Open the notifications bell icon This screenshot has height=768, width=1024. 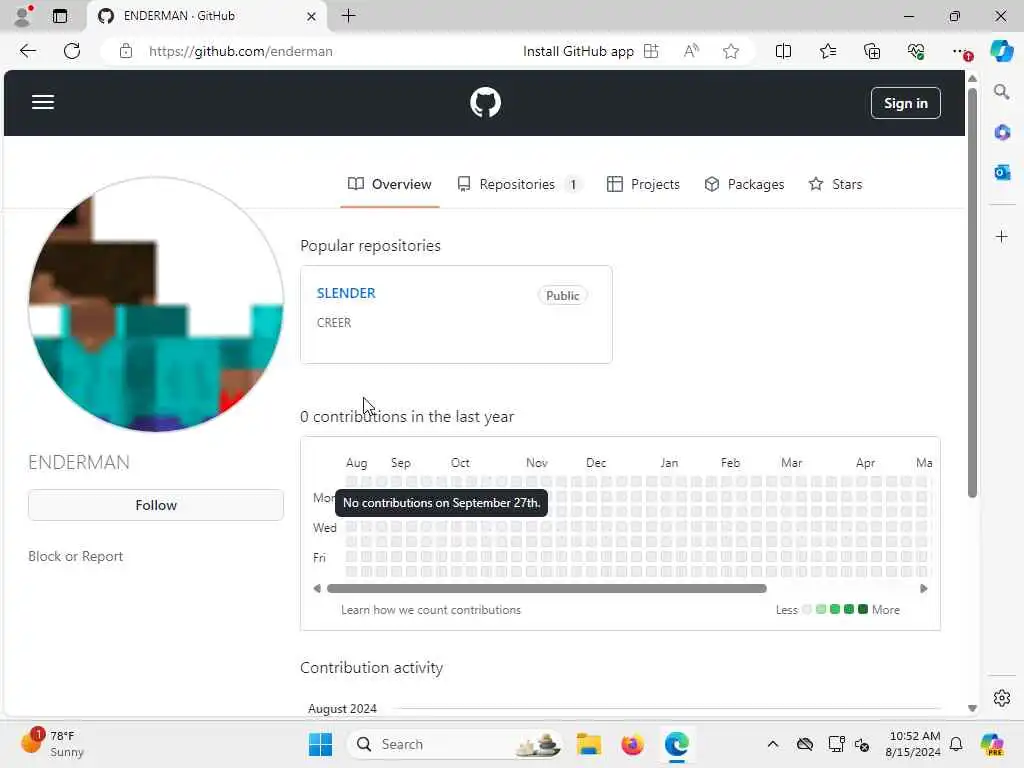(956, 744)
